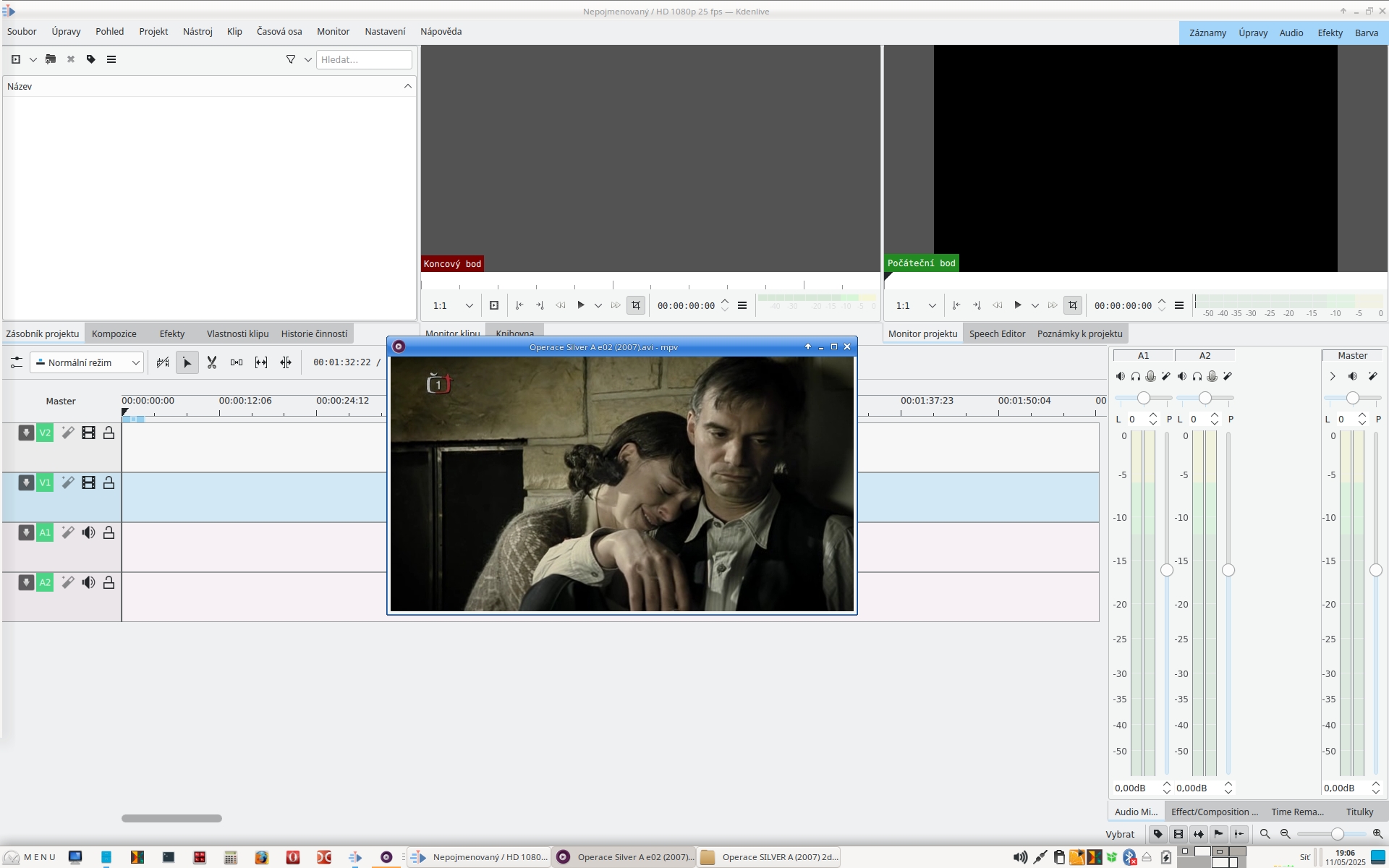This screenshot has width=1389, height=868.
Task: Open clip monitor 1:1 zoom dropdown
Action: tap(454, 305)
